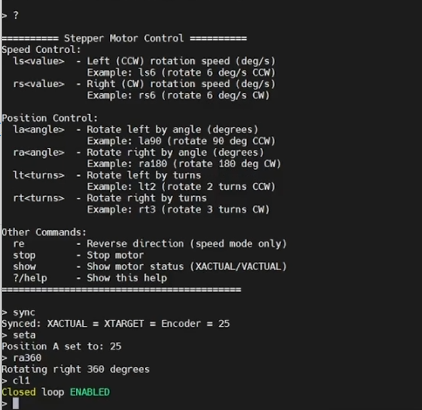Image resolution: width=422 pixels, height=410 pixels.
Task: Click 'Example: ra180 (rotate 180 deg CW)' line
Action: (184, 164)
